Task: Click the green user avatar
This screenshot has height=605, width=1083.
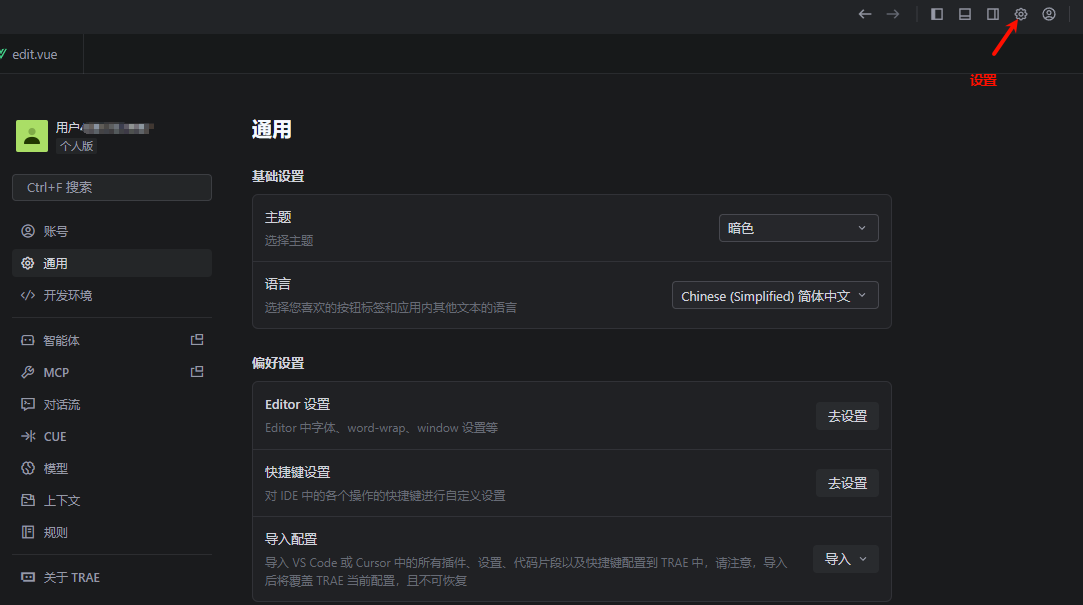Action: pyautogui.click(x=32, y=135)
